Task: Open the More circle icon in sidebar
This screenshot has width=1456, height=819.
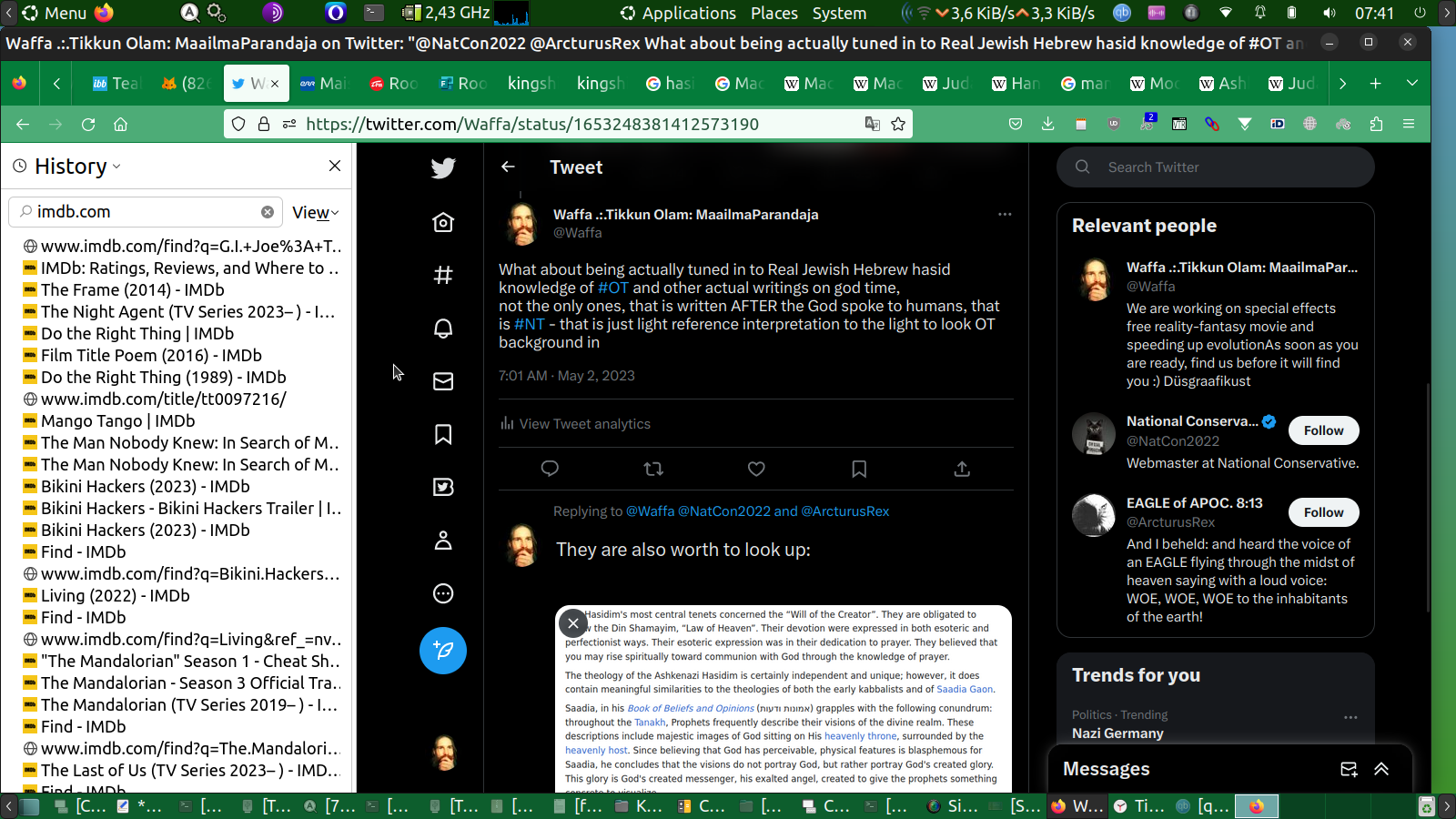Action: [443, 593]
